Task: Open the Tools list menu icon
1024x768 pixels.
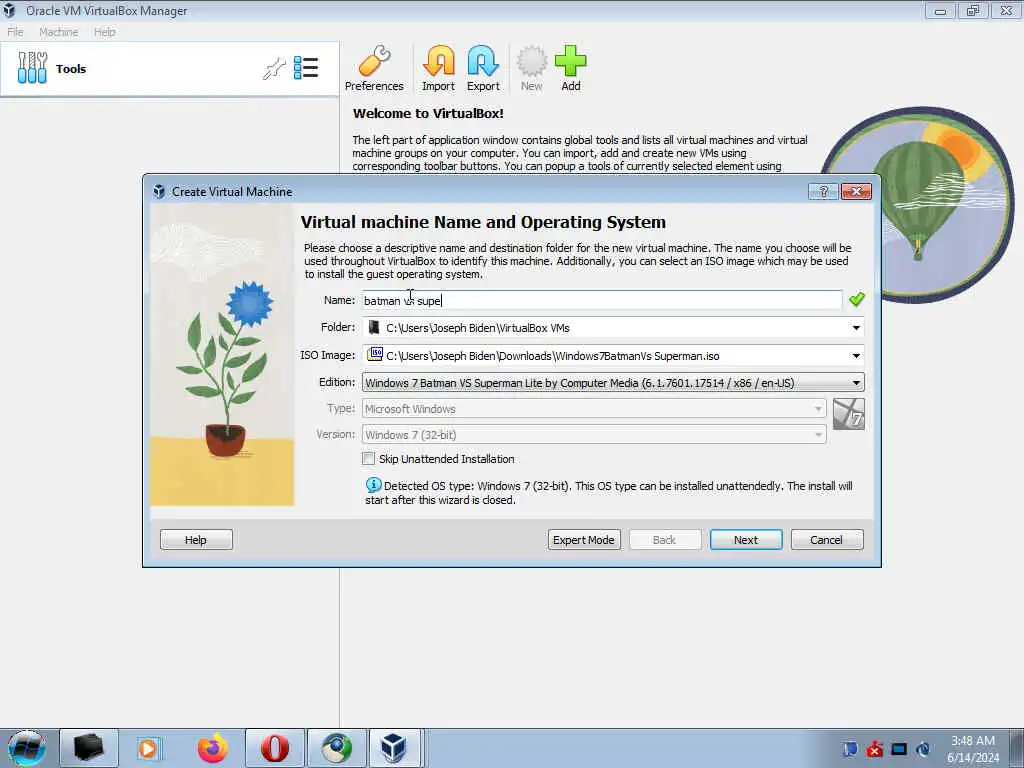Action: pyautogui.click(x=306, y=68)
